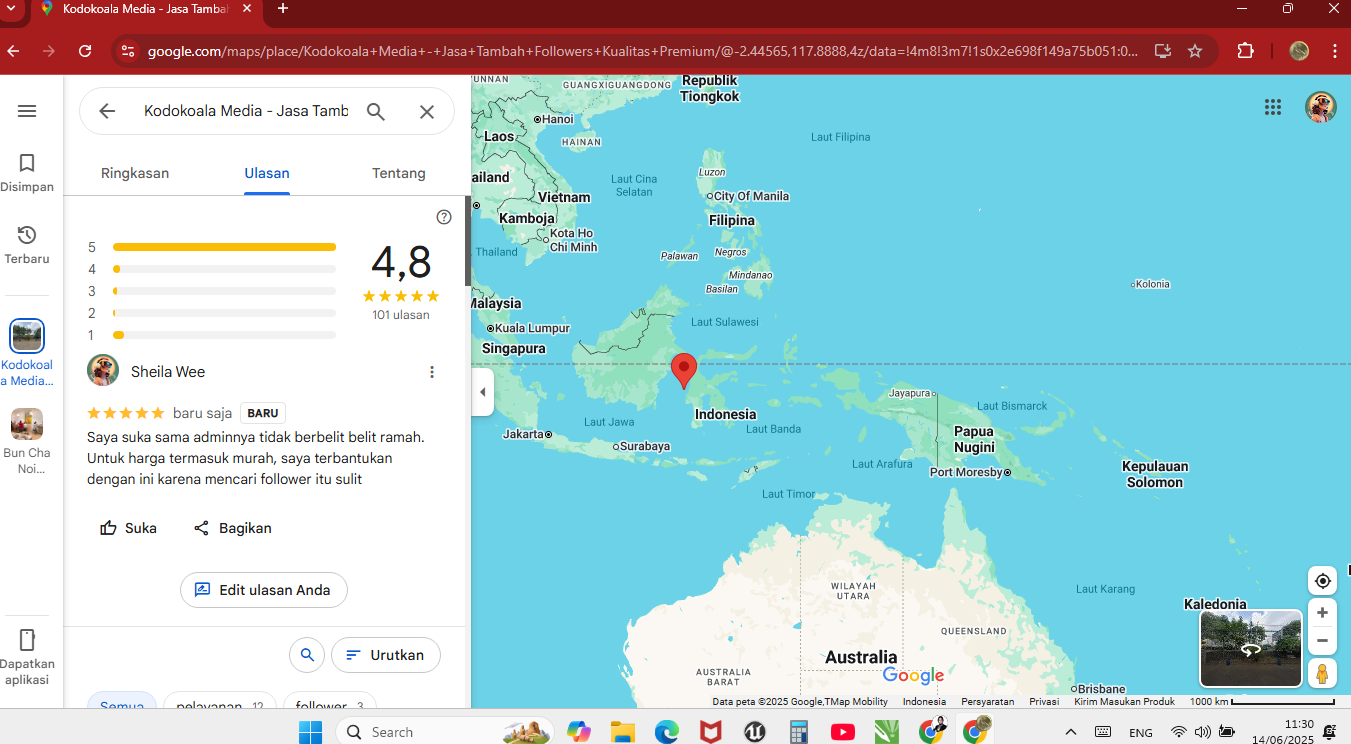Click Edit ulasan Anda button
Viewport: 1351px width, 744px height.
coord(264,590)
